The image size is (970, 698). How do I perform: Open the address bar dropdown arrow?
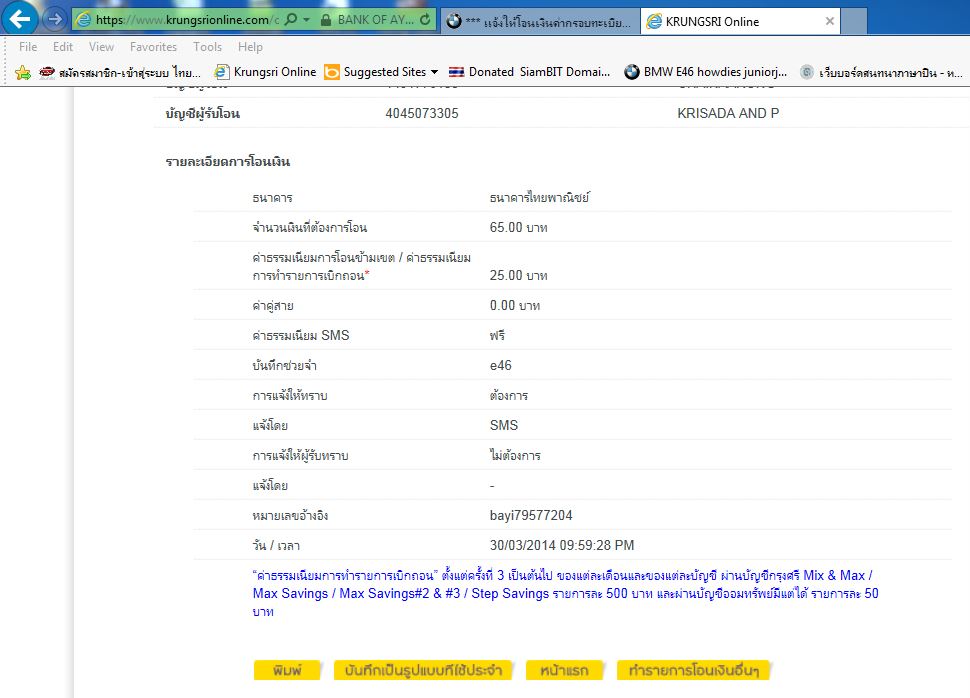tap(306, 20)
